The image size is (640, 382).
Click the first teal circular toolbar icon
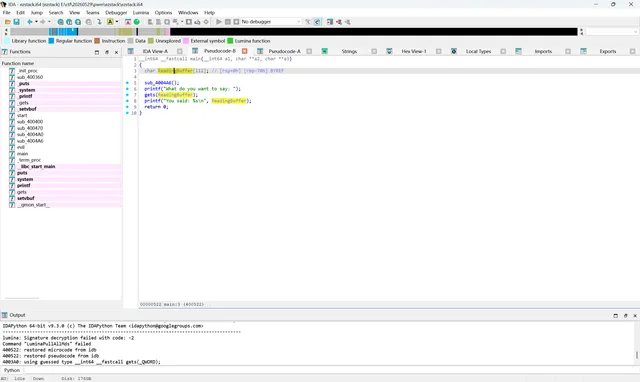(x=60, y=22)
